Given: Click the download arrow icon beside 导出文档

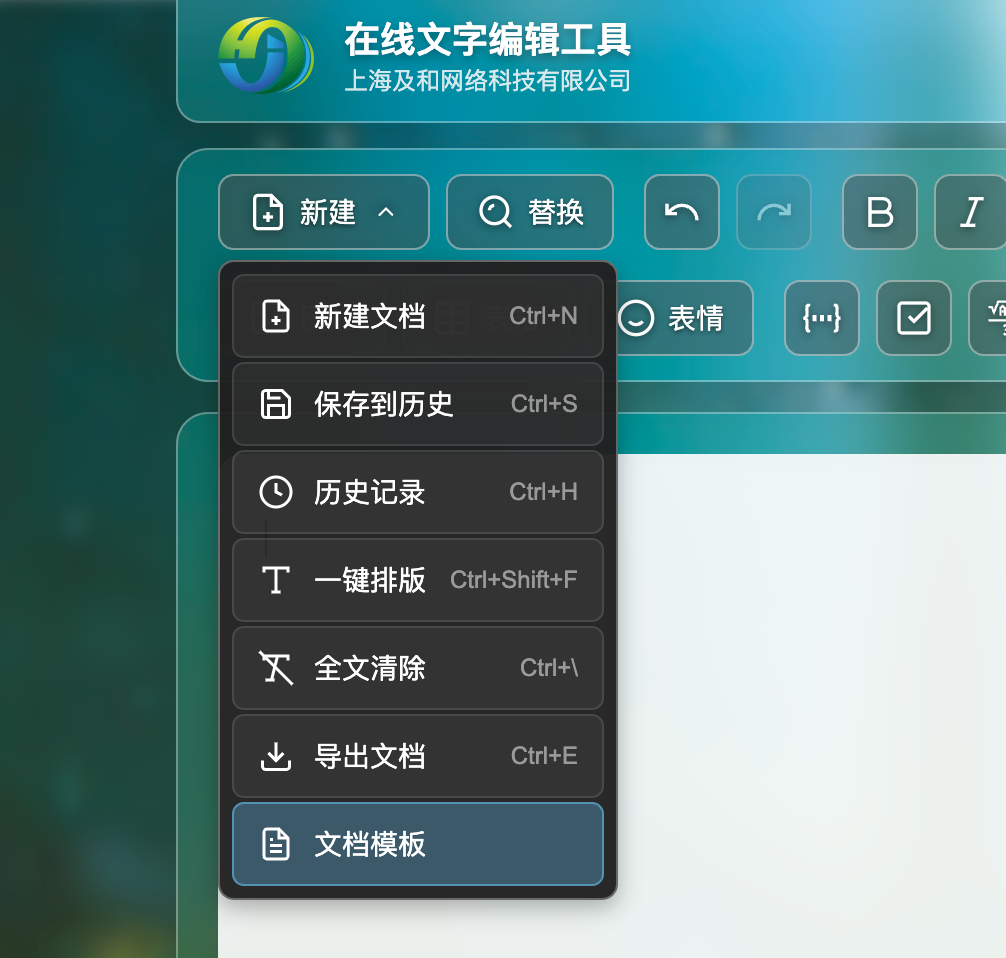Looking at the screenshot, I should (276, 756).
